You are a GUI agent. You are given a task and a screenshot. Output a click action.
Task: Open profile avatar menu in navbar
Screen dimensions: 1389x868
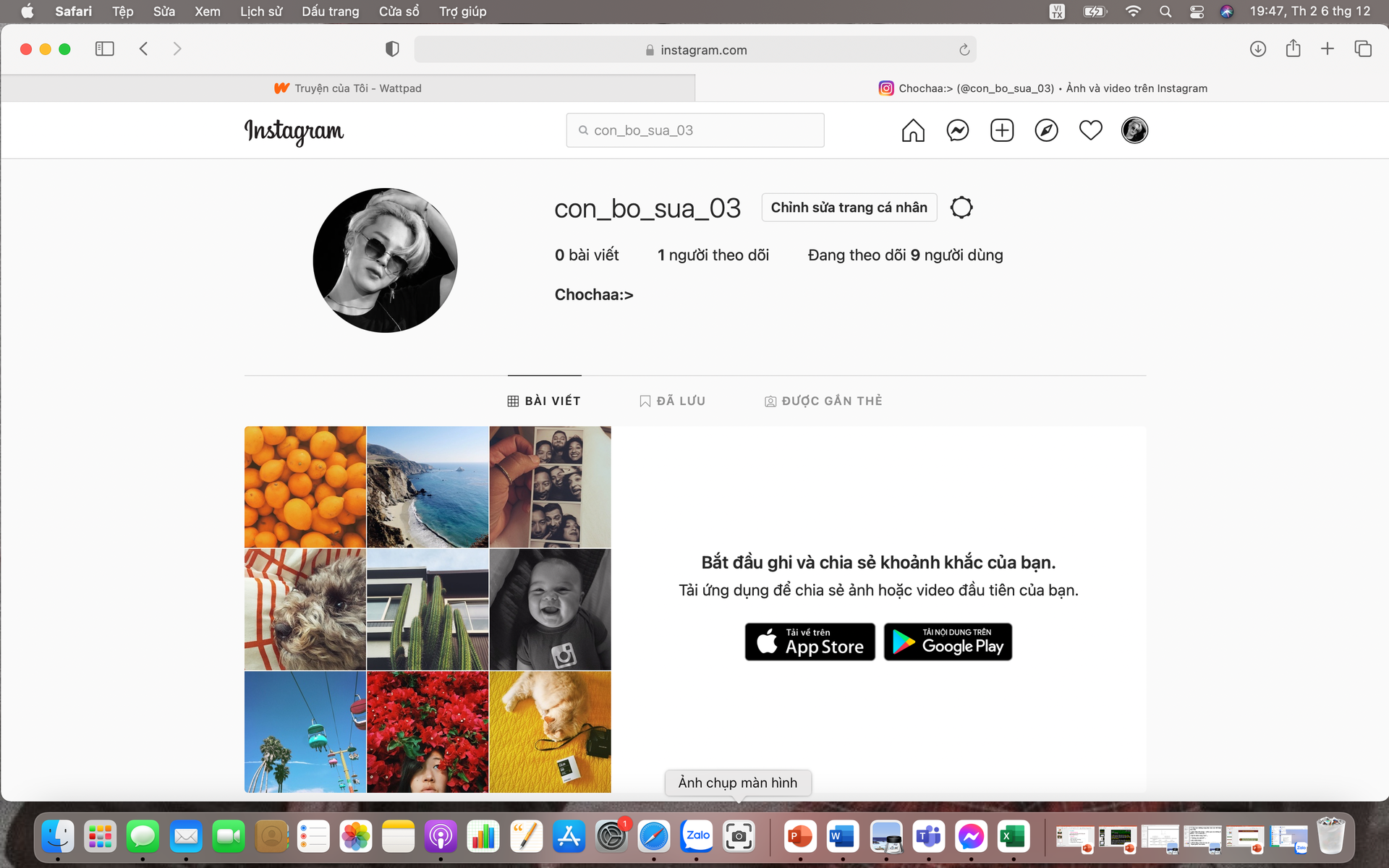1134,130
